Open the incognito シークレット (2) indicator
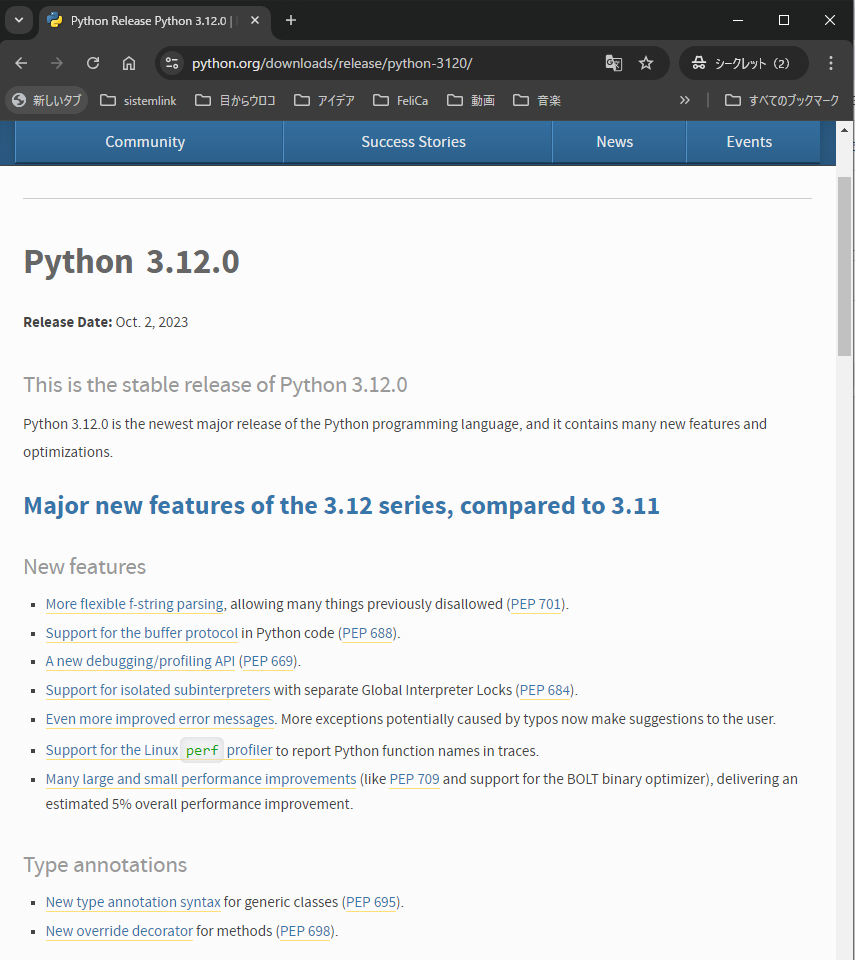The width and height of the screenshot is (855, 960). click(x=743, y=63)
